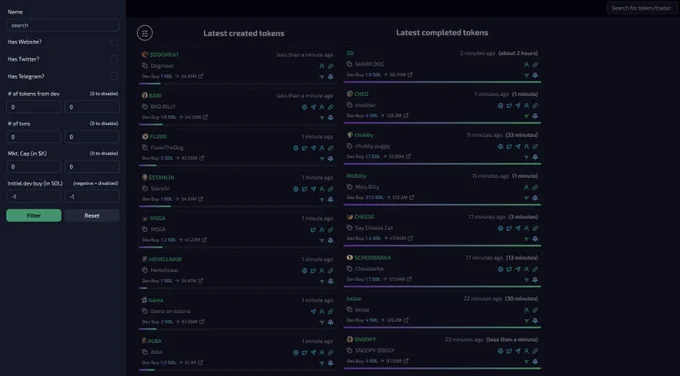Screen dimensions: 680x376
Task: Click the progress bar under the MSGA row
Action: [237, 247]
